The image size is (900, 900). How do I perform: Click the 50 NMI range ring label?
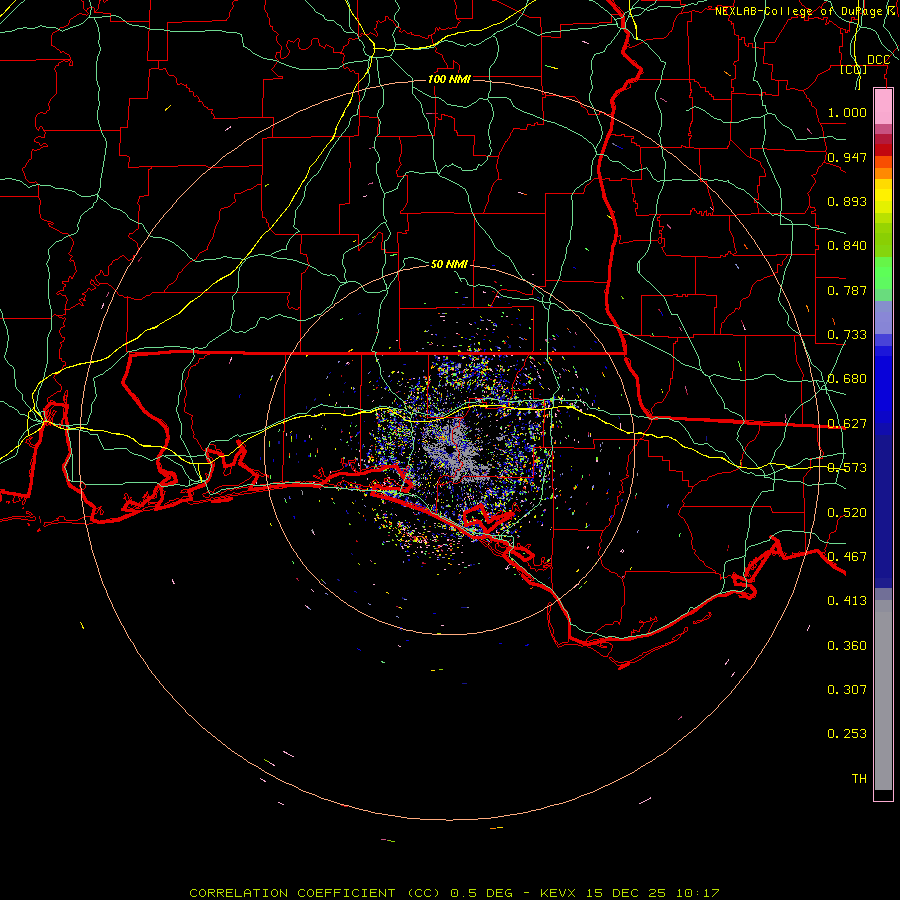click(x=449, y=264)
